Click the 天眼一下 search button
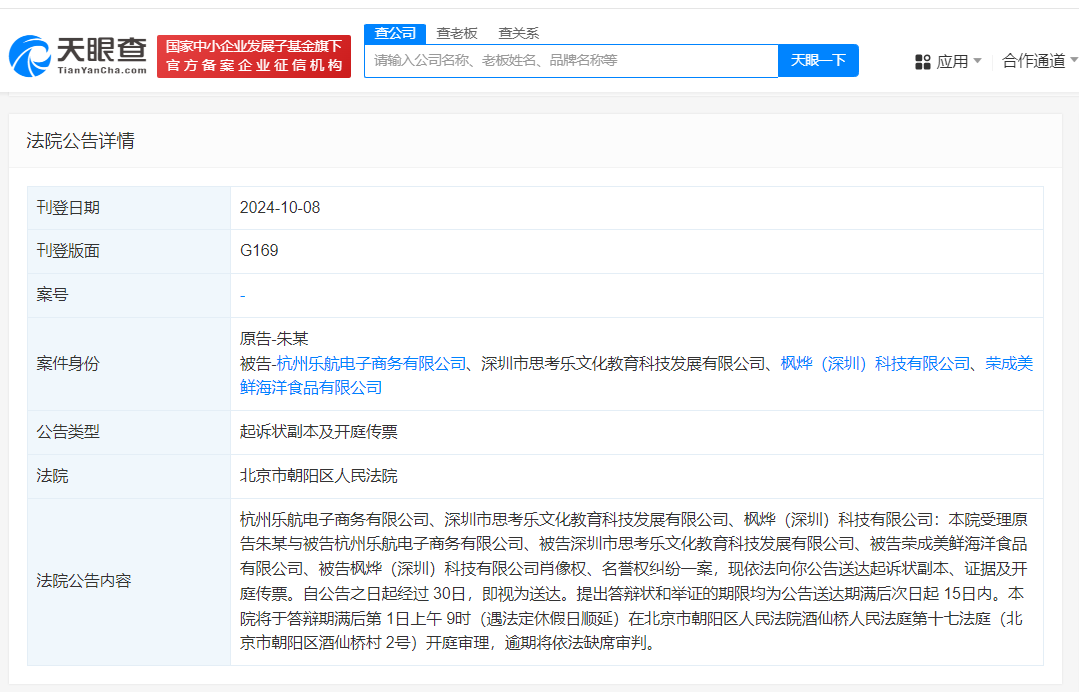The width and height of the screenshot is (1079, 692). tap(818, 61)
